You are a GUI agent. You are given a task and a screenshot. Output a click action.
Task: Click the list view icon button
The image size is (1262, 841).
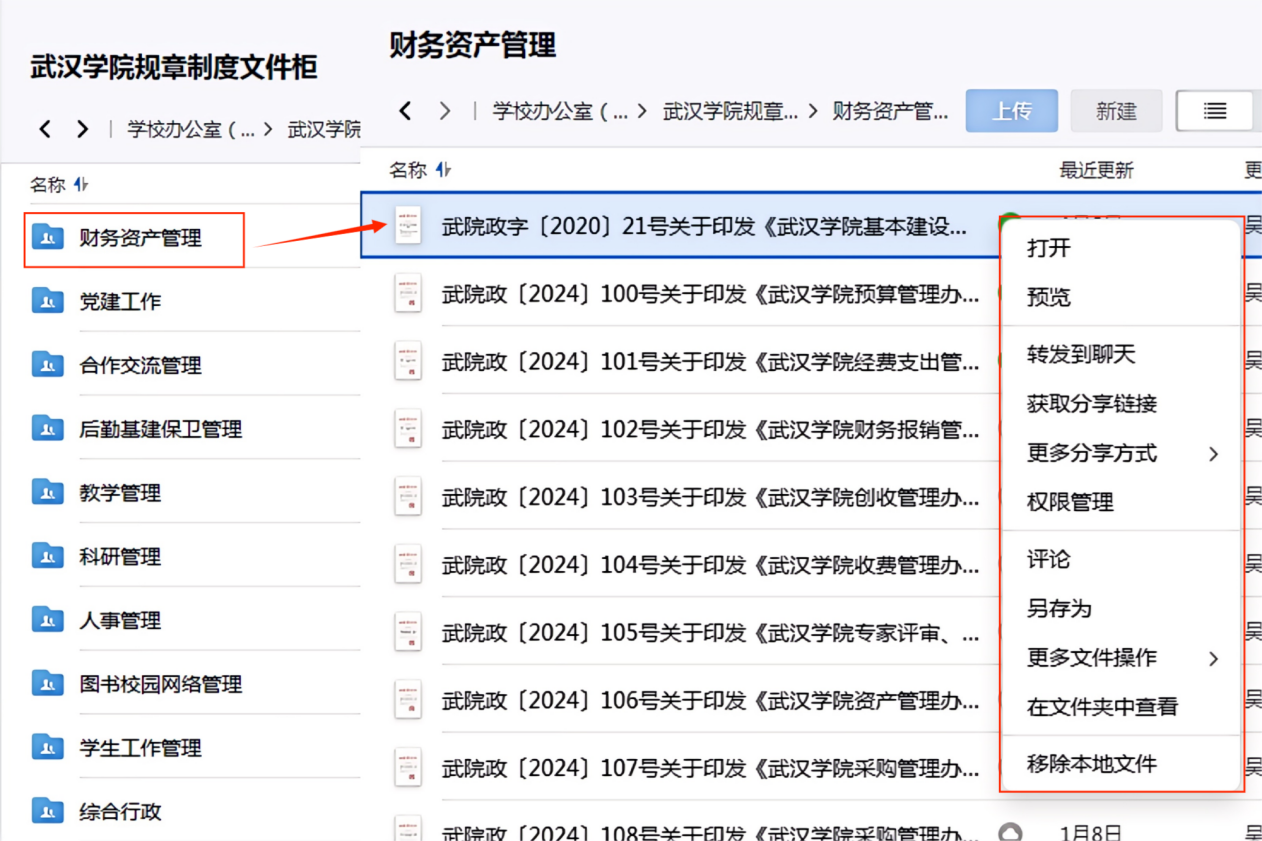point(1215,111)
